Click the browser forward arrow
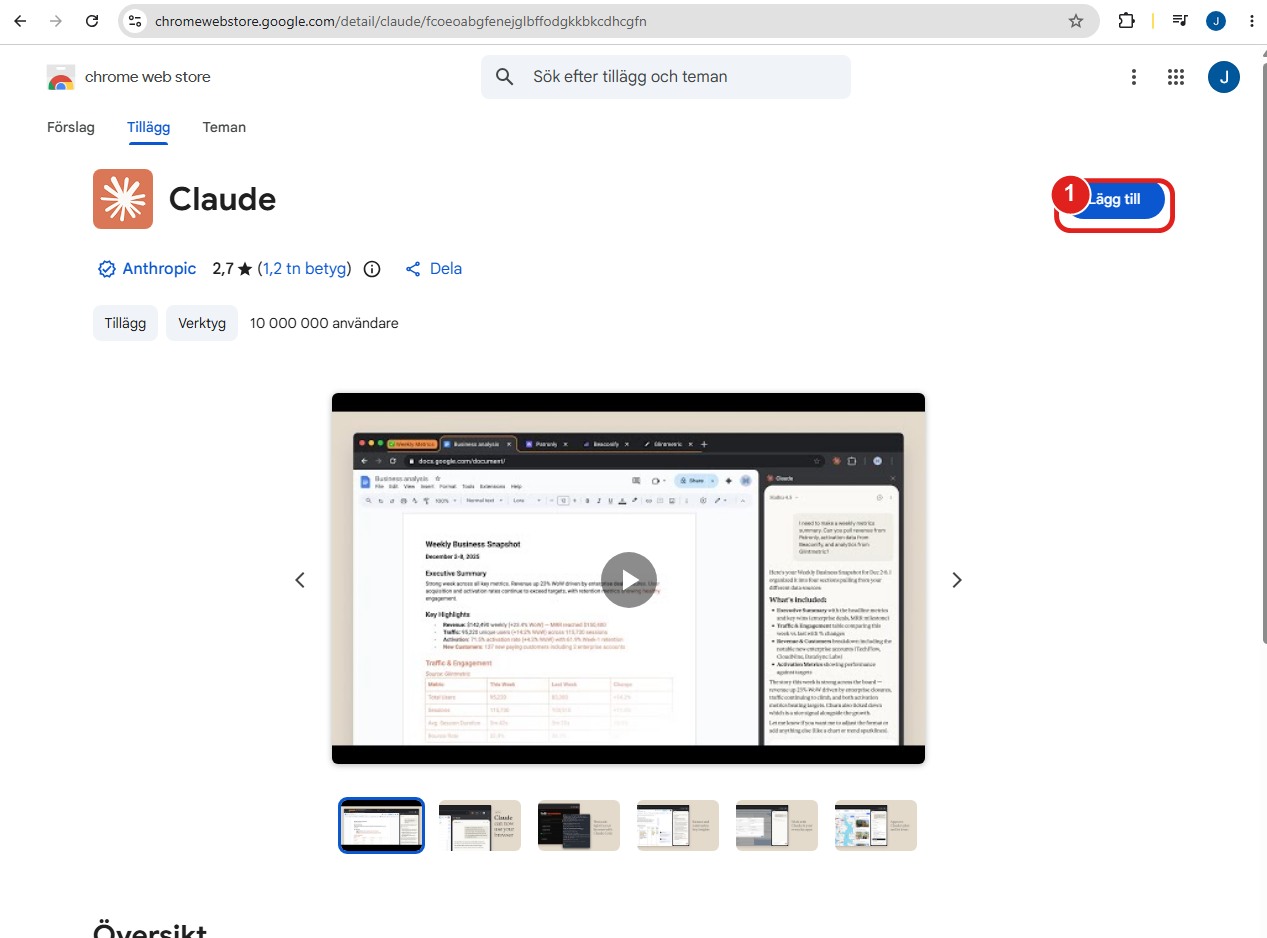Viewport: 1267px width, 938px height. coord(56,21)
